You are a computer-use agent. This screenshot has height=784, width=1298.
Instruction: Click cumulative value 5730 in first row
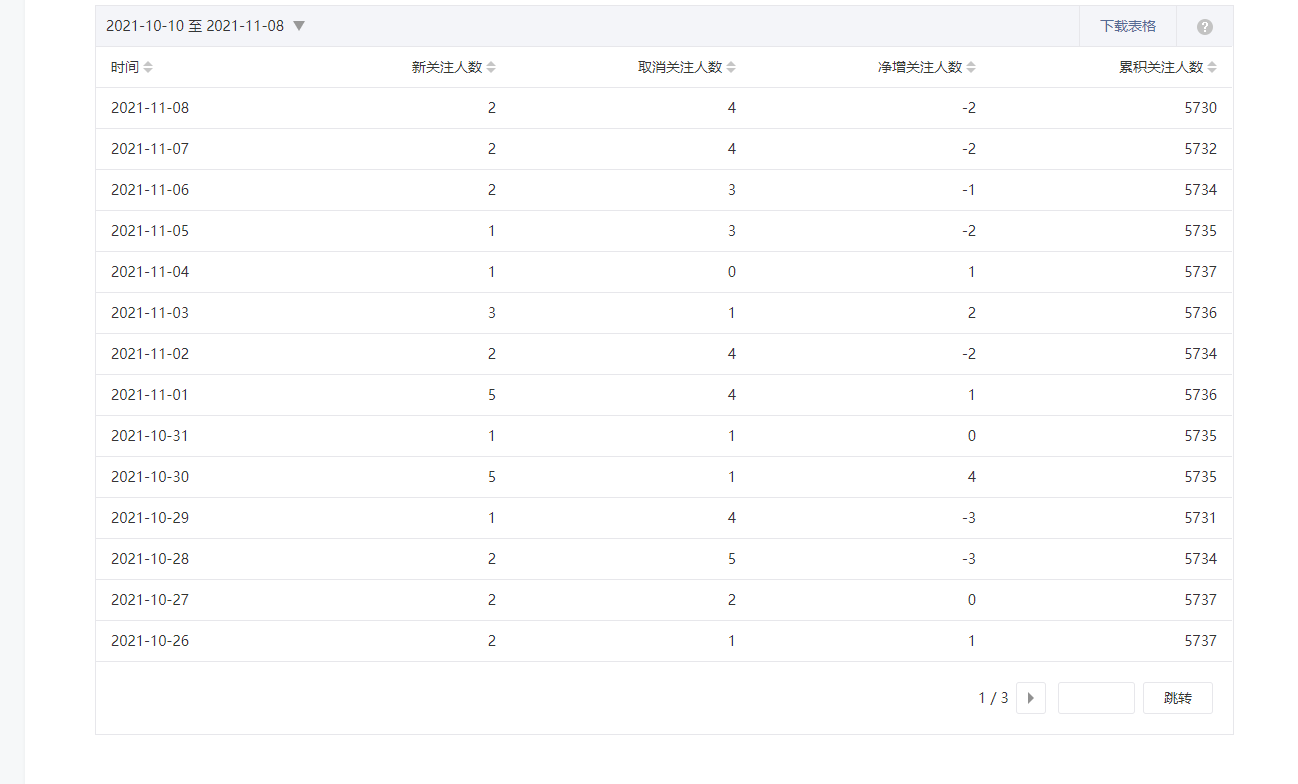pyautogui.click(x=1200, y=108)
